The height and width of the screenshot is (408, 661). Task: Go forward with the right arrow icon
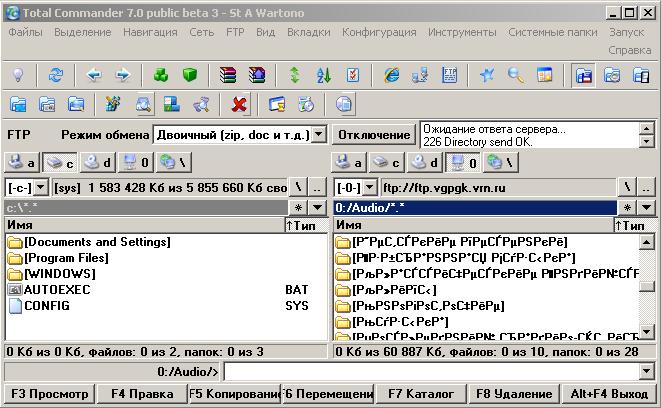point(123,75)
